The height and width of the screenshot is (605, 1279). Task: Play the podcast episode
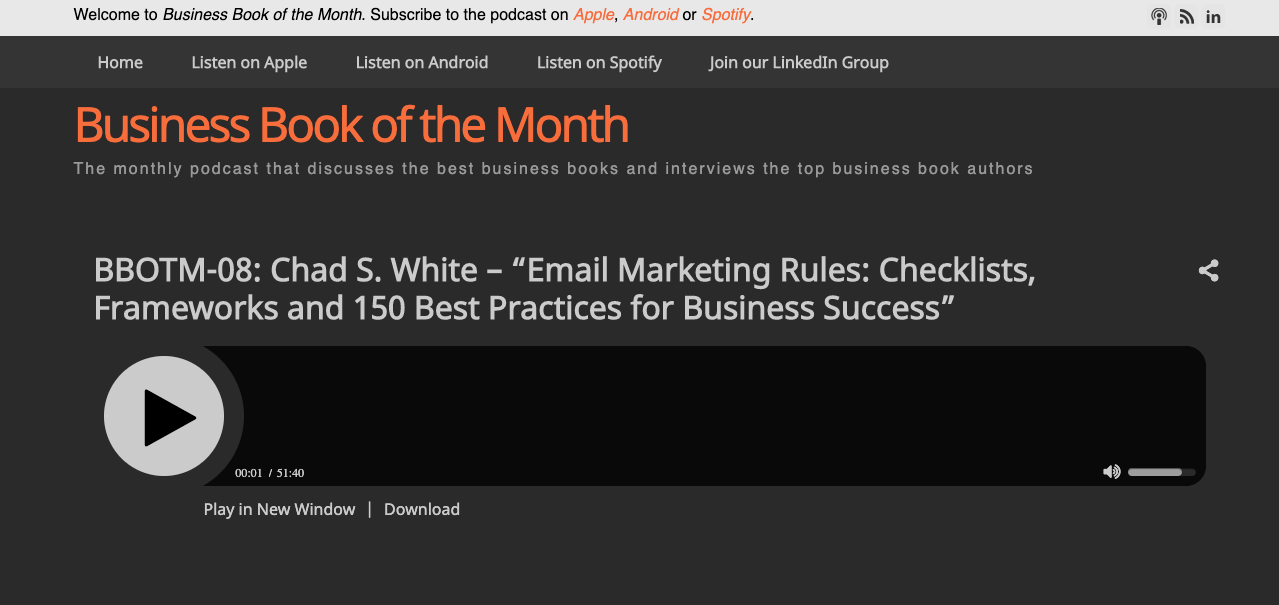point(164,416)
